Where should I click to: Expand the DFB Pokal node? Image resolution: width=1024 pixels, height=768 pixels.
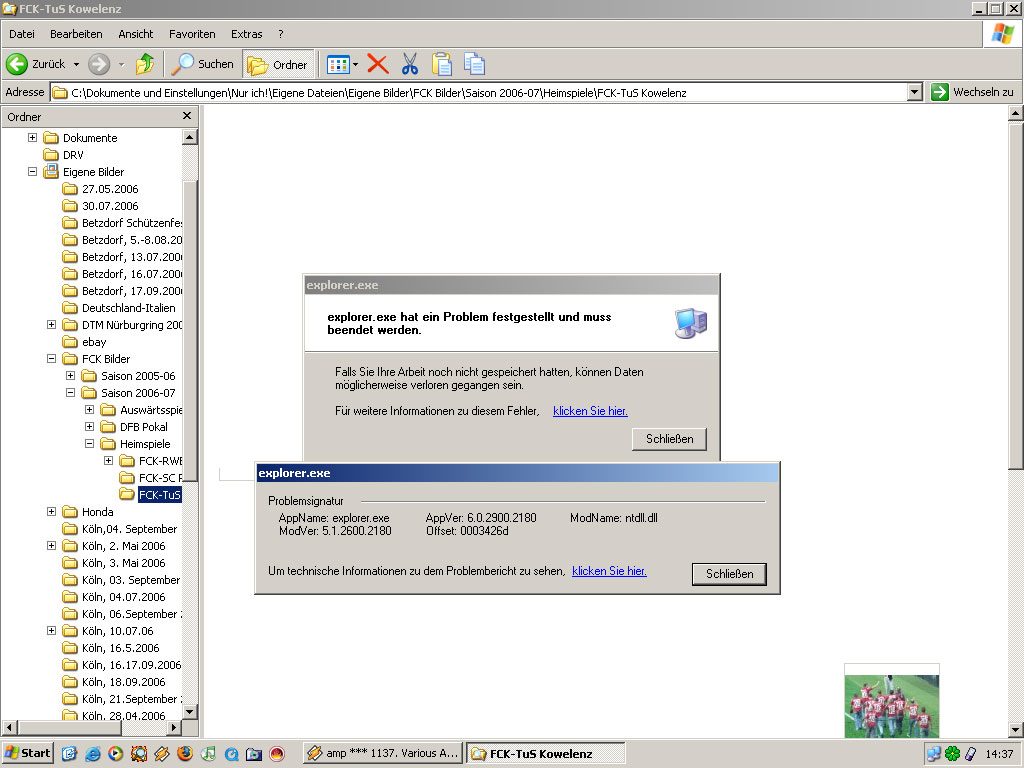(x=89, y=426)
